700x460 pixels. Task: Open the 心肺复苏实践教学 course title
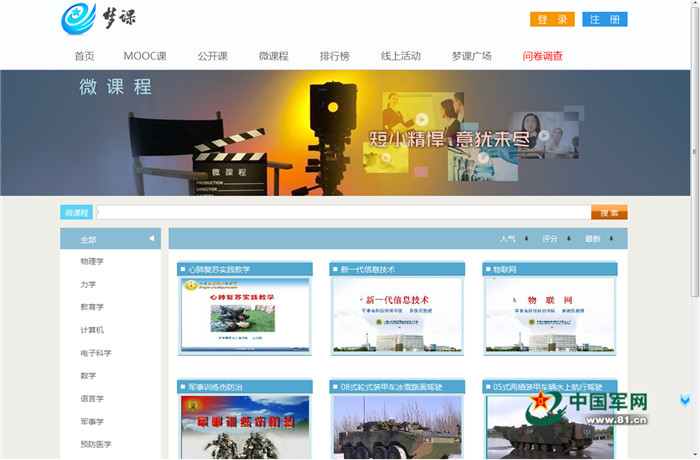(x=219, y=269)
